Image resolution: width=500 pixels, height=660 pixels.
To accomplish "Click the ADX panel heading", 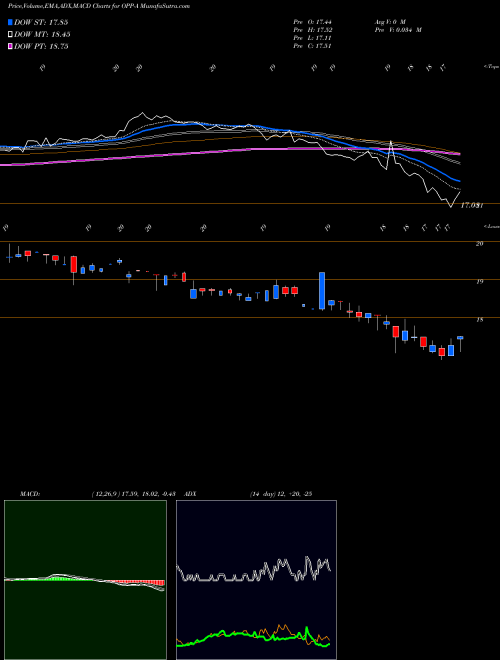I will (x=191, y=494).
